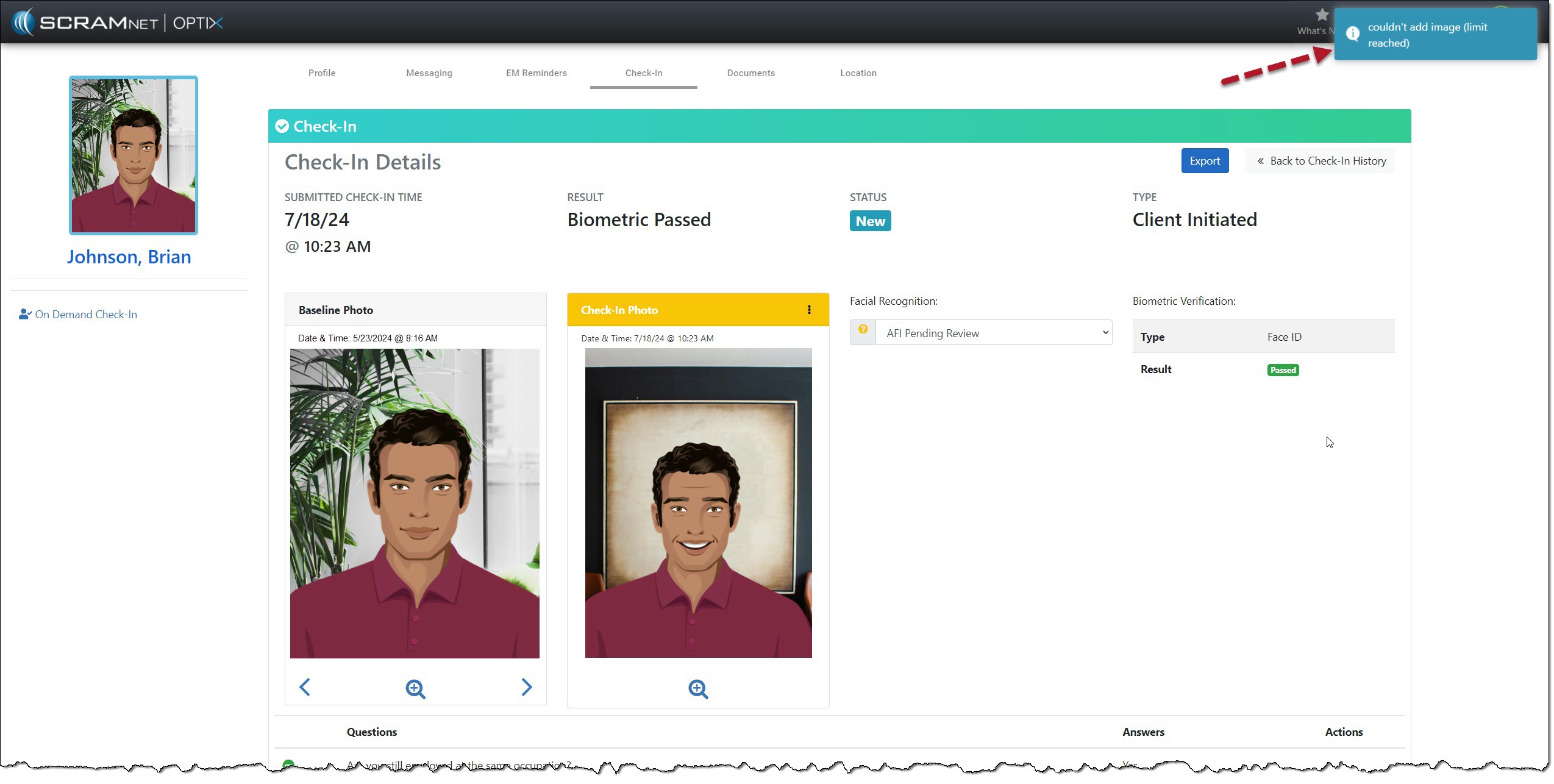Open the Profile tab
The image size is (1554, 784).
(322, 73)
